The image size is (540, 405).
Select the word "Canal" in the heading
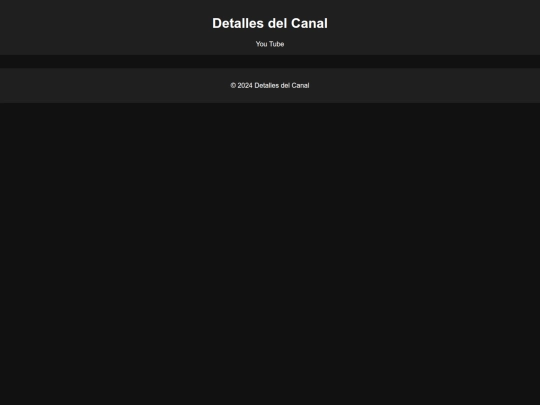coord(310,23)
